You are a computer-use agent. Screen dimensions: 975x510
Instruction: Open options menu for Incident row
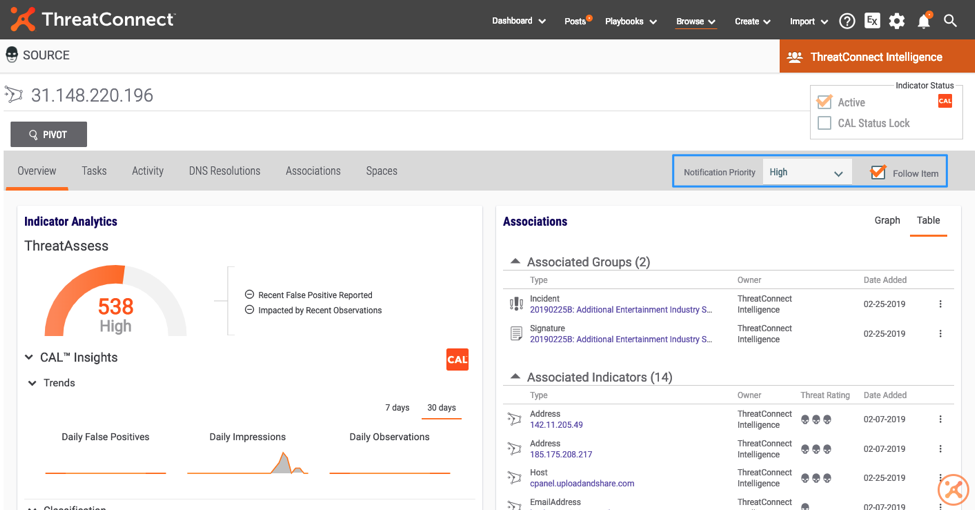point(940,304)
